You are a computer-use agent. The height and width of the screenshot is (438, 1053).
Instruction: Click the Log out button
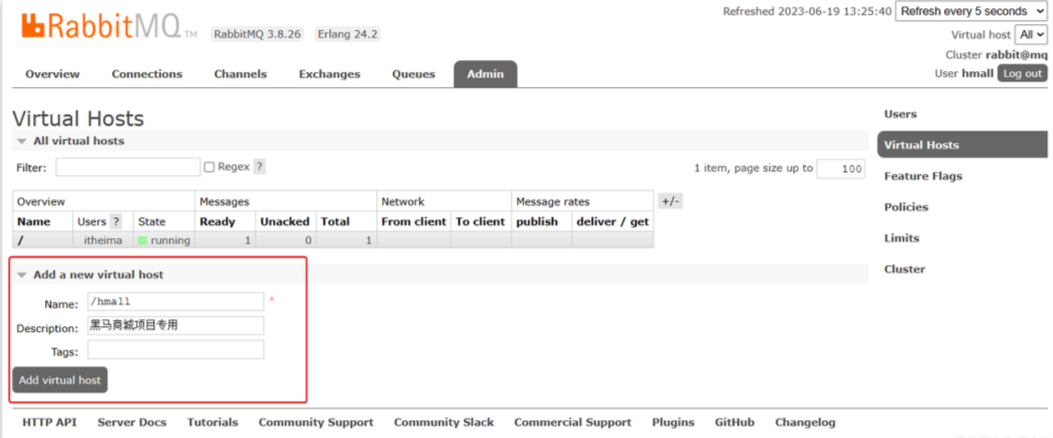tap(1022, 73)
